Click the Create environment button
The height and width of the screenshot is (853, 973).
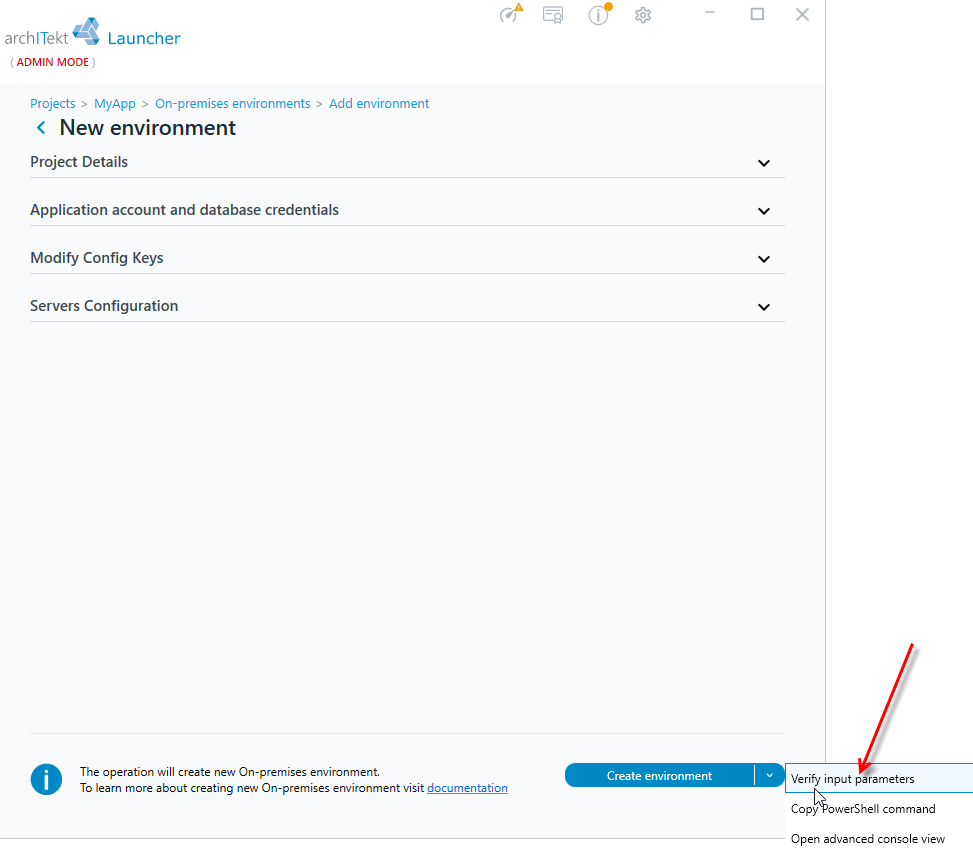659,775
